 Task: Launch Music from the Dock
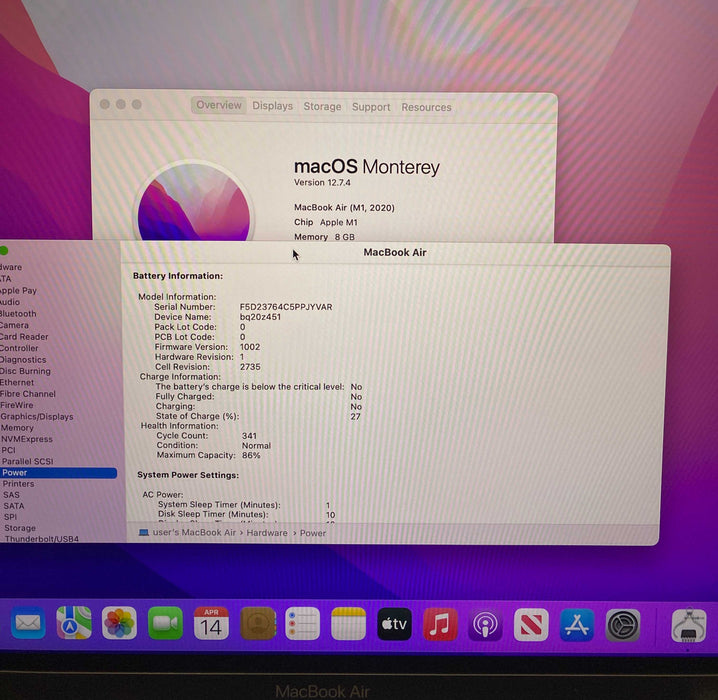tap(440, 624)
